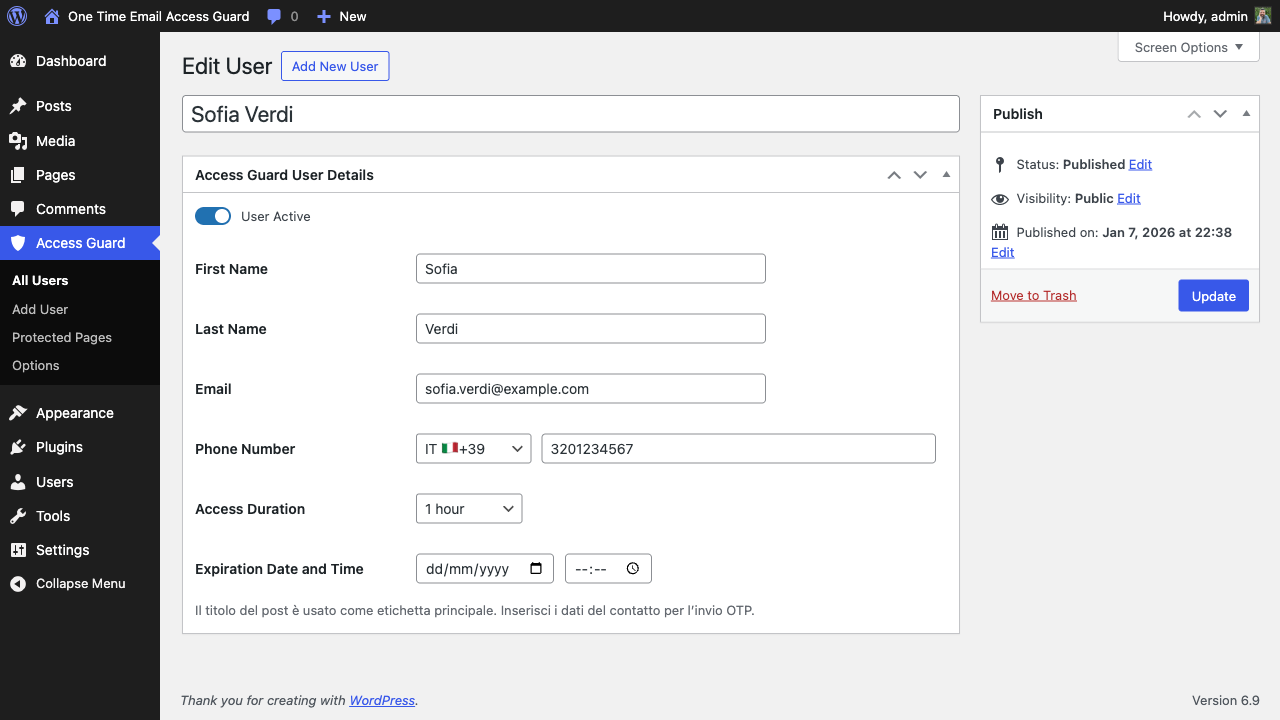Click the Move to Trash link

point(1033,295)
